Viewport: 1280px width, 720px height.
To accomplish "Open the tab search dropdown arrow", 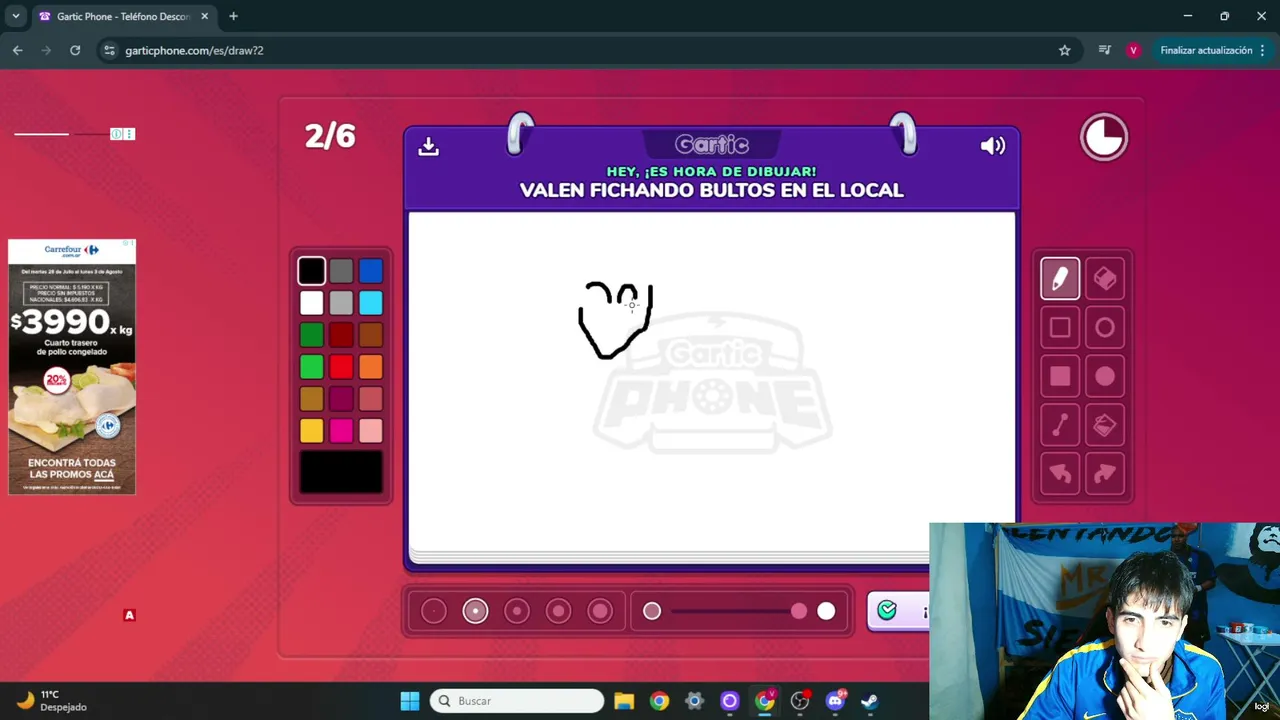I will pyautogui.click(x=16, y=16).
